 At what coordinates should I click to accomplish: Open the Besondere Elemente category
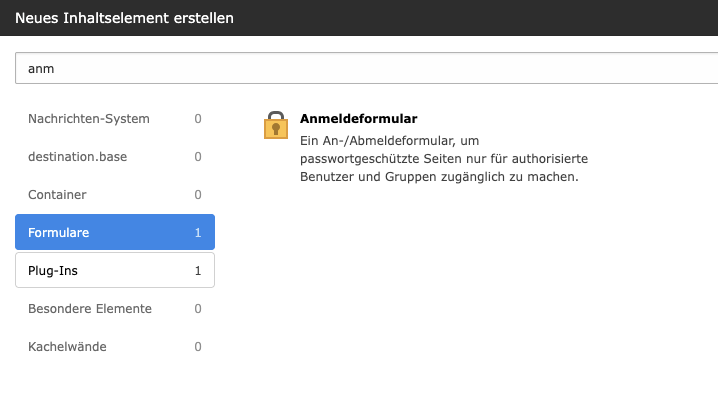coord(115,309)
